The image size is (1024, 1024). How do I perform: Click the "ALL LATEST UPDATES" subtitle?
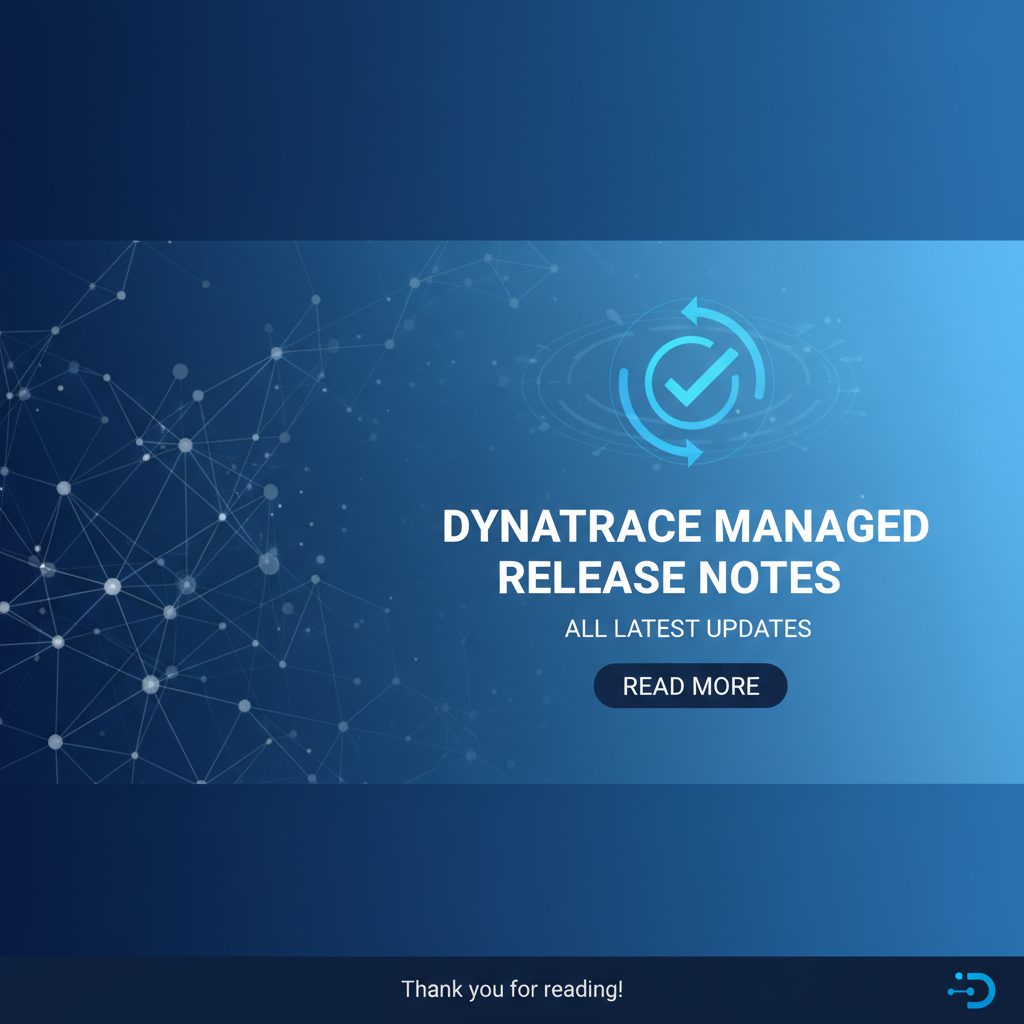point(688,628)
